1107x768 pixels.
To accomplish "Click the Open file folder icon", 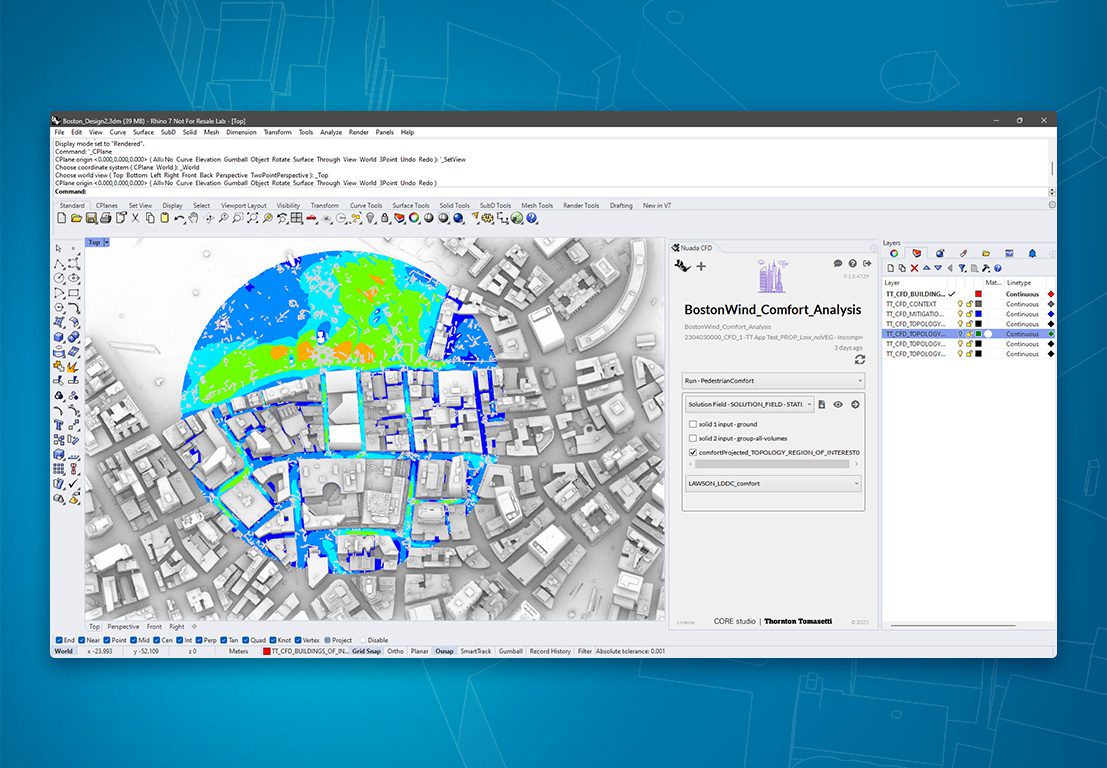I will 76,219.
